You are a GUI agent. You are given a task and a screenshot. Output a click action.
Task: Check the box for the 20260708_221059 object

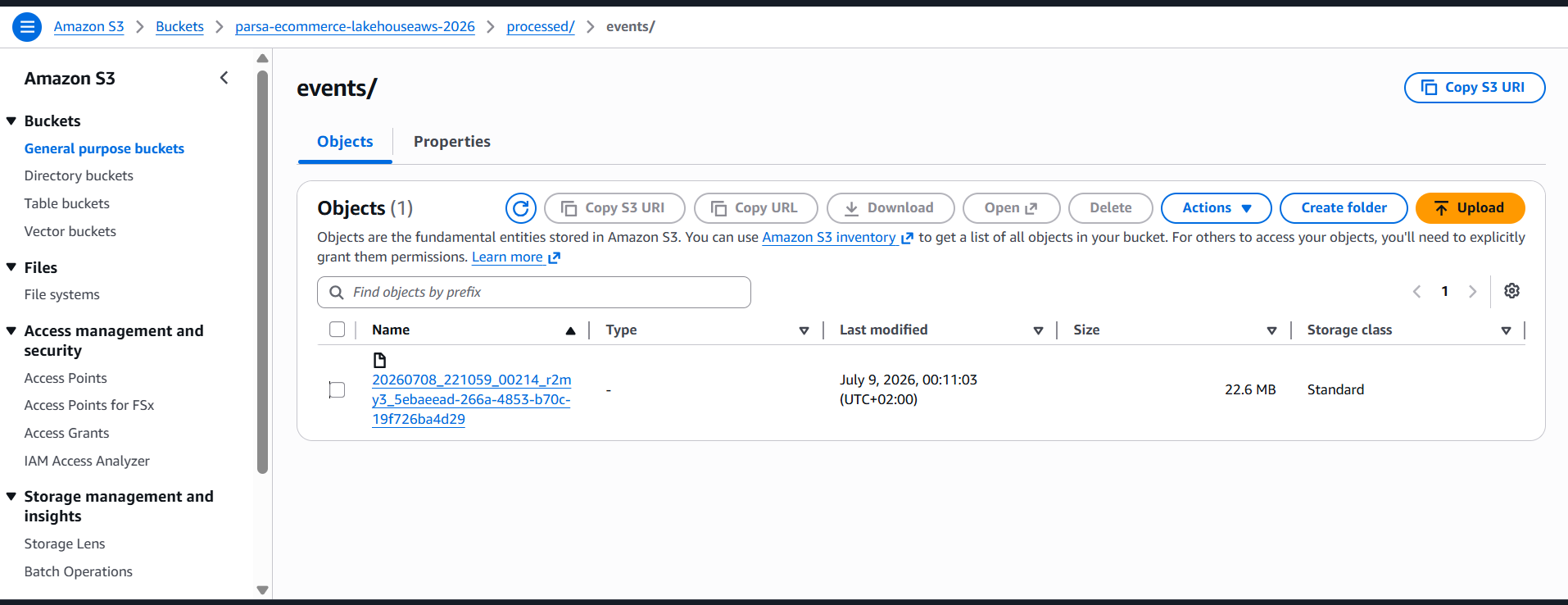337,389
